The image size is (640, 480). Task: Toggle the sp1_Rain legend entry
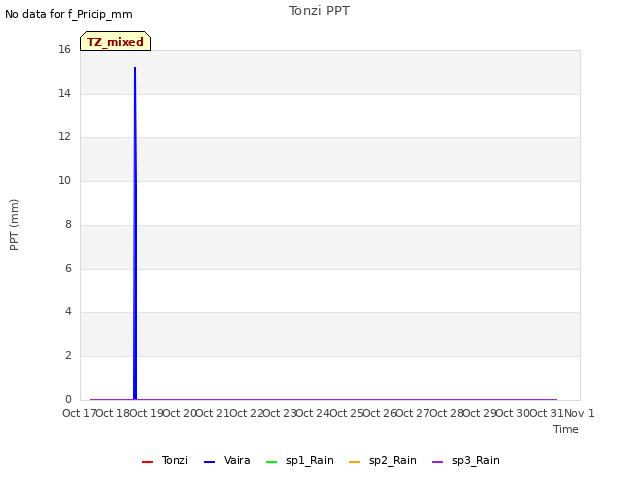click(x=300, y=461)
